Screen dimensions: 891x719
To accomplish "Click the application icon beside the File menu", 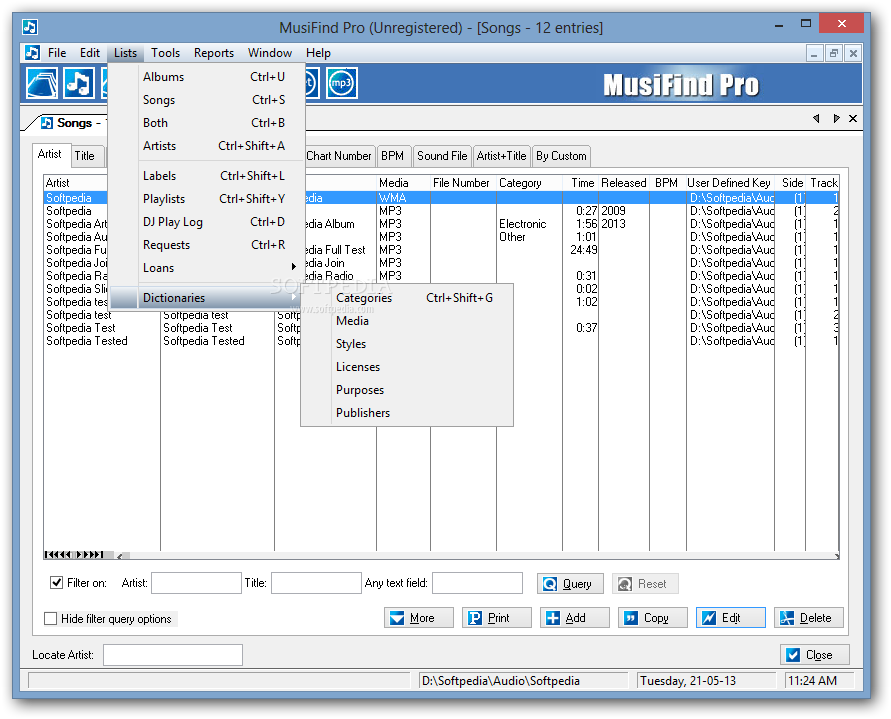I will [32, 53].
